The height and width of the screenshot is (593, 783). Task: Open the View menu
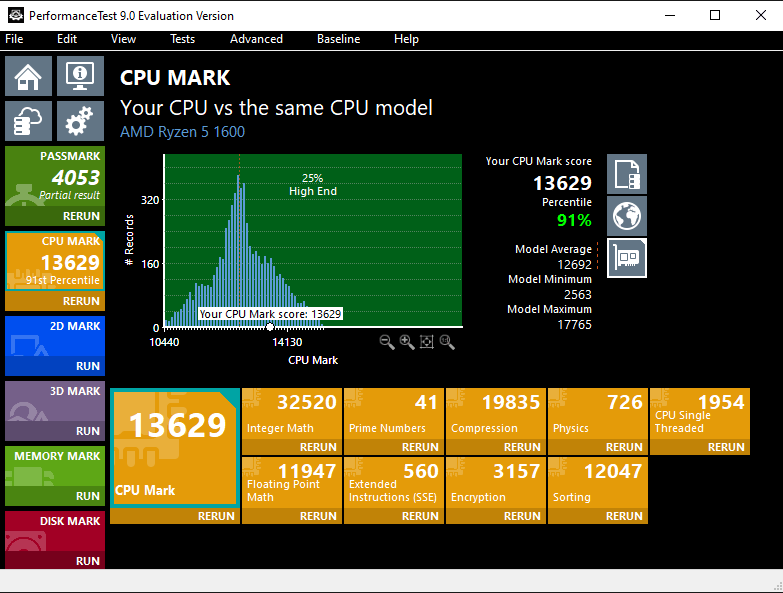tap(123, 39)
